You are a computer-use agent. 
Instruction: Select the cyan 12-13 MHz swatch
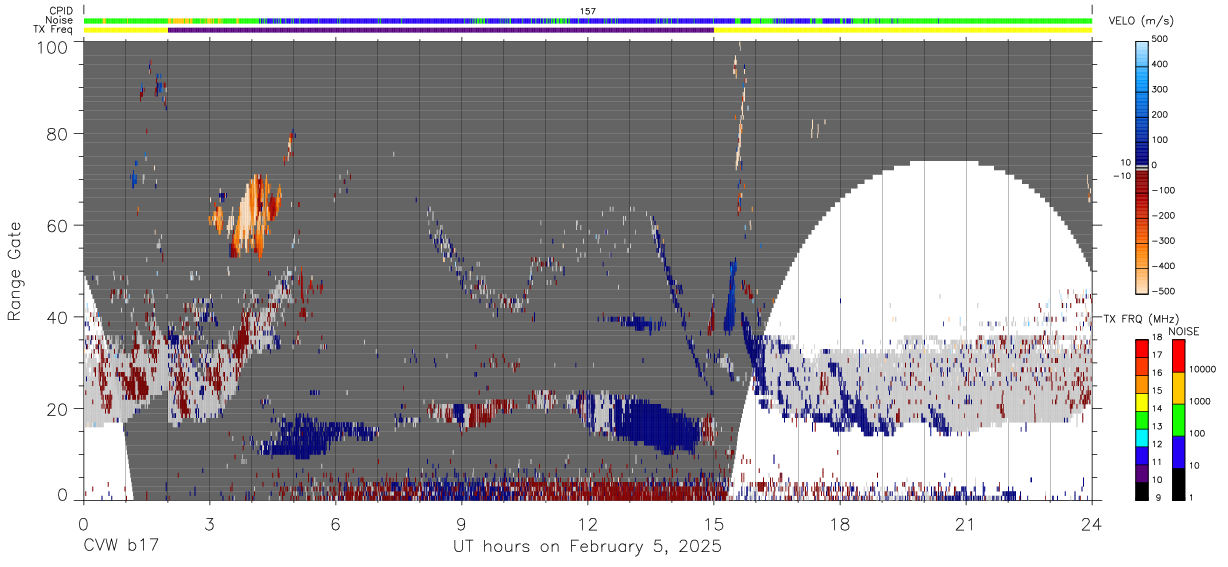[x=1143, y=437]
